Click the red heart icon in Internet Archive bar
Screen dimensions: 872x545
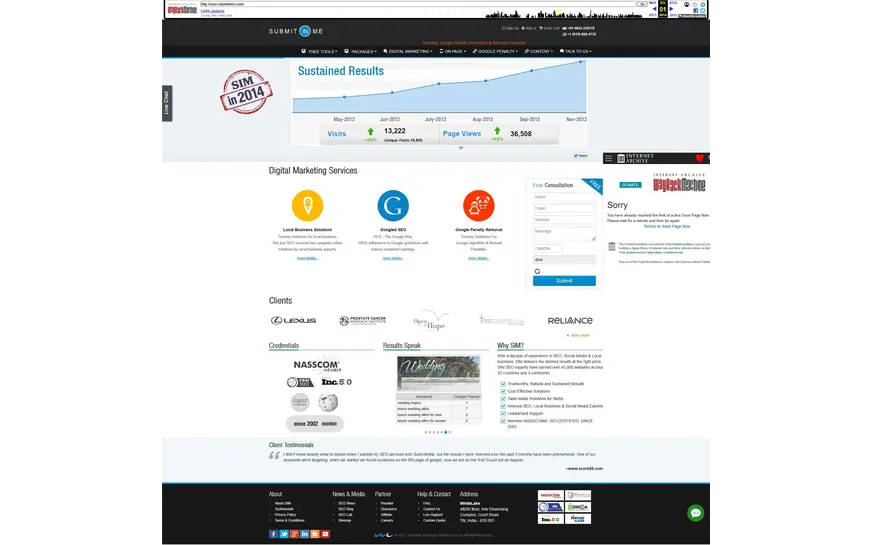click(x=700, y=158)
